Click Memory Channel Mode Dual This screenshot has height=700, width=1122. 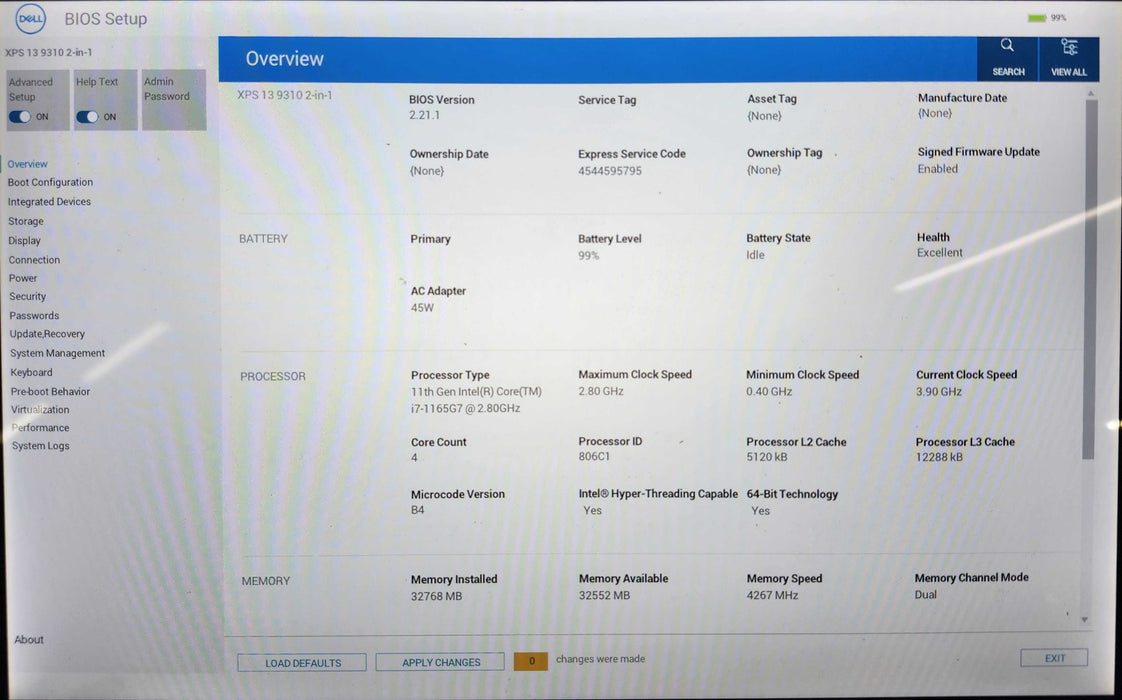point(925,595)
